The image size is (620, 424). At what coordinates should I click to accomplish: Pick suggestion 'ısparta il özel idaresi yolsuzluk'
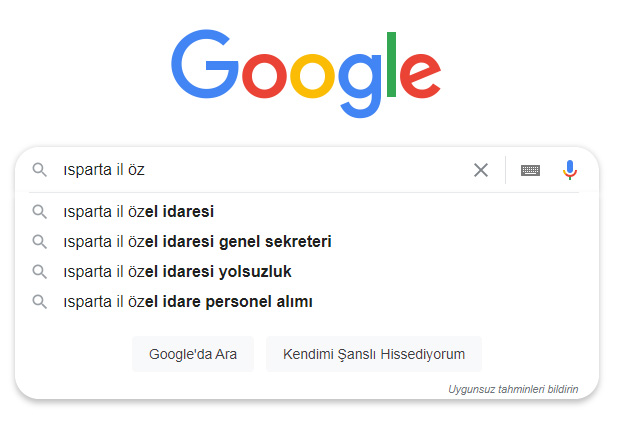click(x=176, y=272)
